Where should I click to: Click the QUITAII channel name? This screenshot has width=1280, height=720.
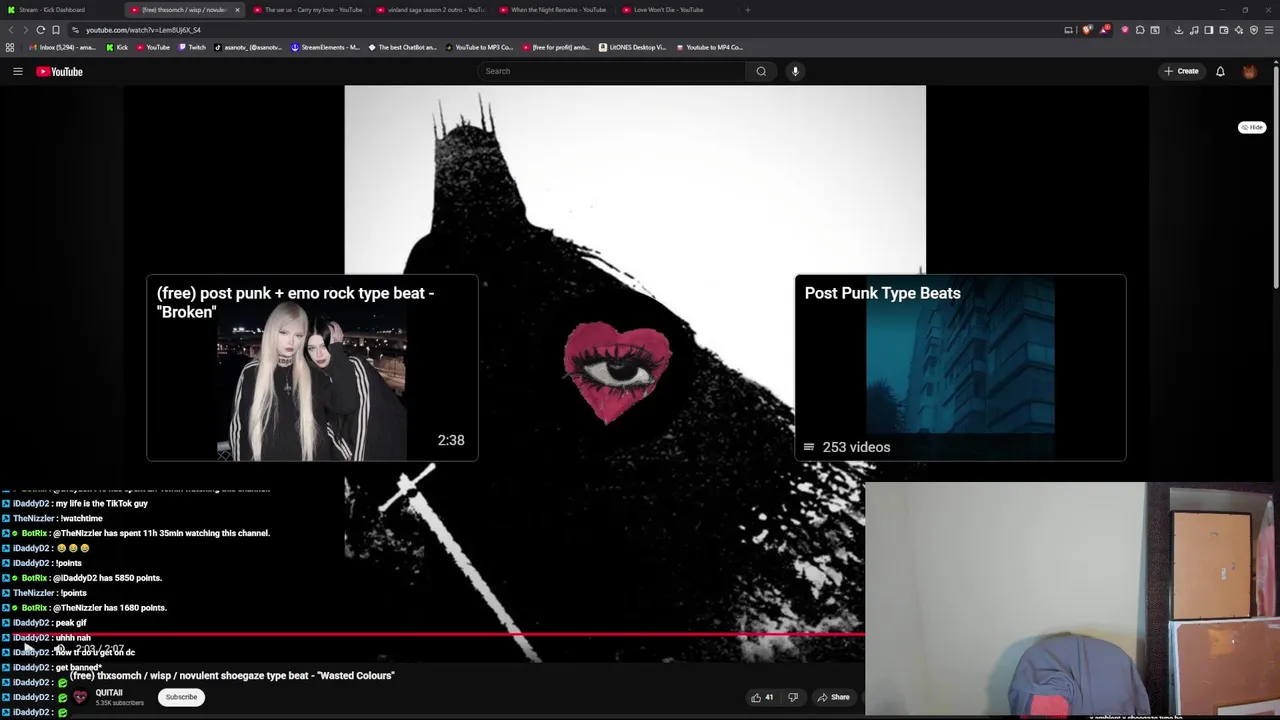point(109,693)
